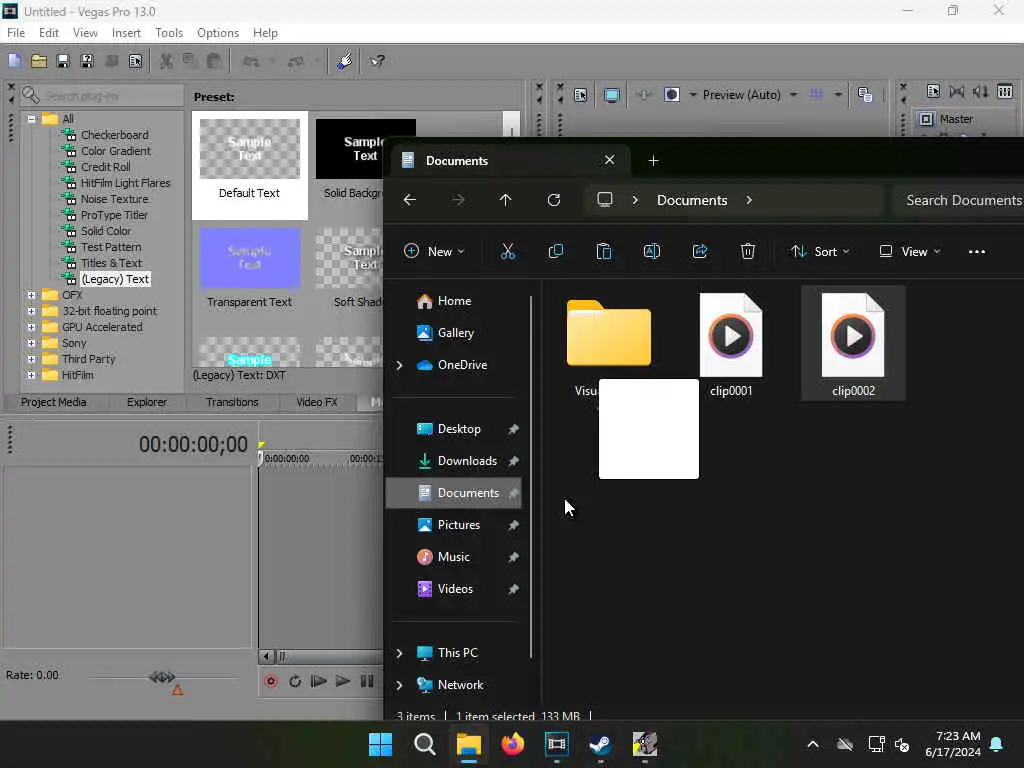Viewport: 1024px width, 768px height.
Task: Refresh the Documents folder view
Action: [x=554, y=200]
